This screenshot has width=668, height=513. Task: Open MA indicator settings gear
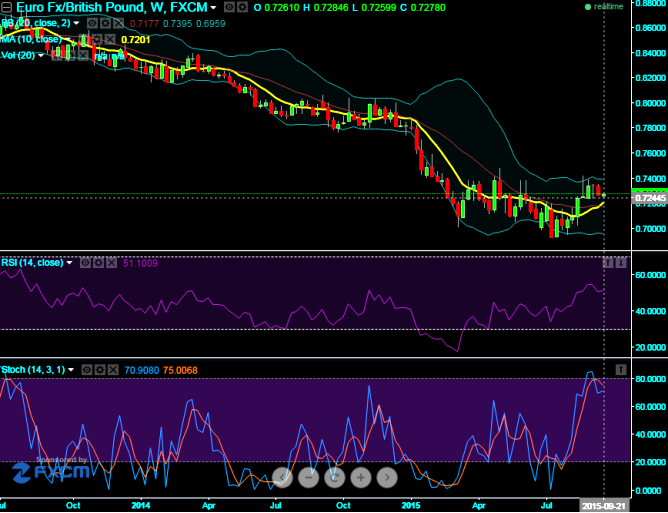click(97, 40)
